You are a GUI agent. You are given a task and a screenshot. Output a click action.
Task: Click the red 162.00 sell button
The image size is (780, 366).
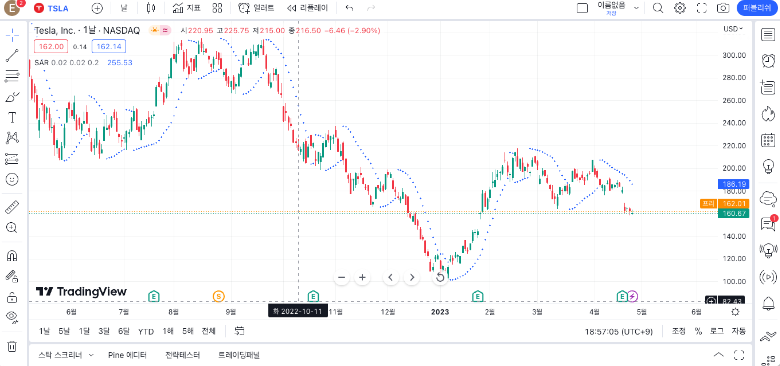coord(51,46)
